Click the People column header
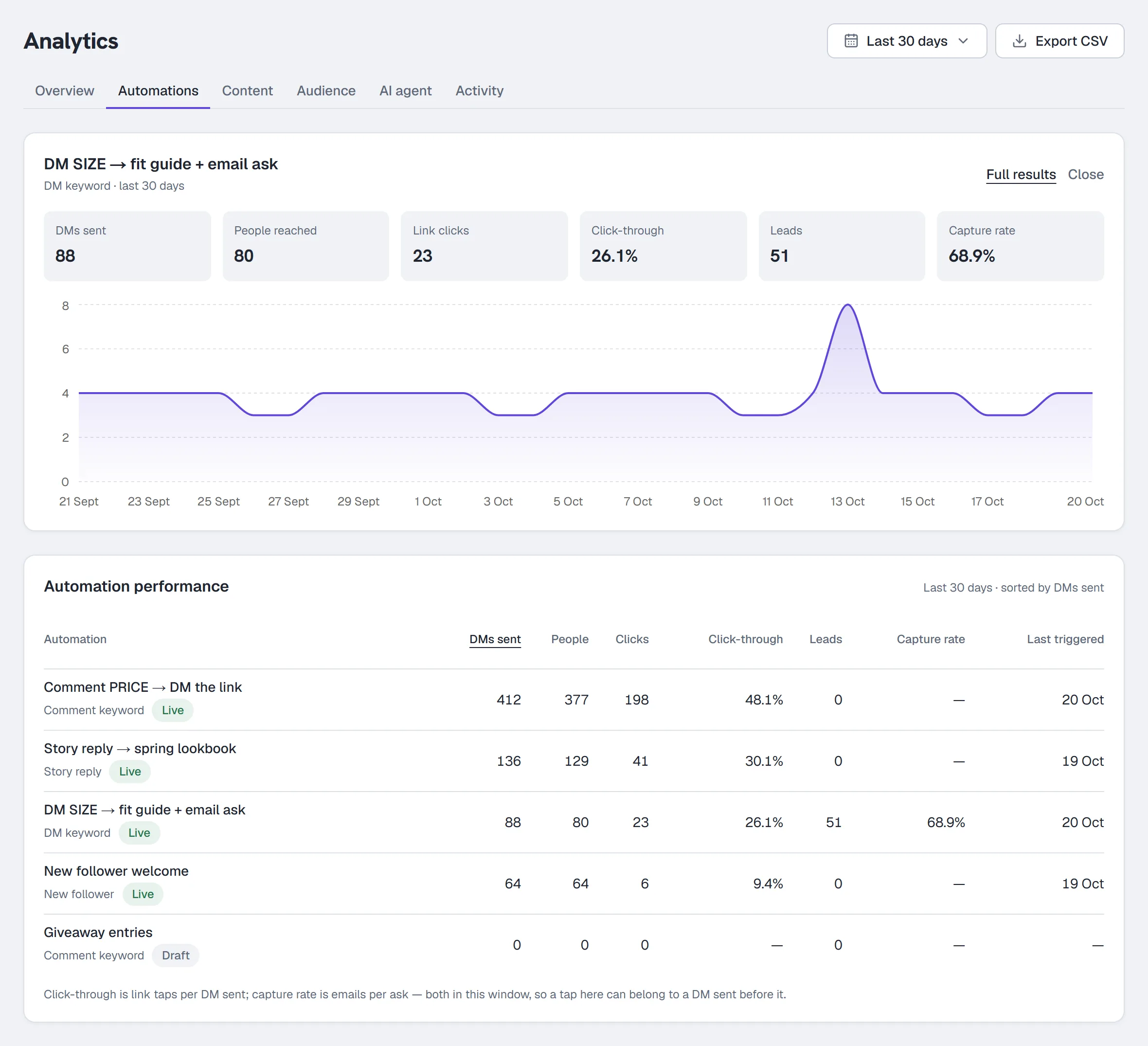The height and width of the screenshot is (1046, 1148). [570, 639]
